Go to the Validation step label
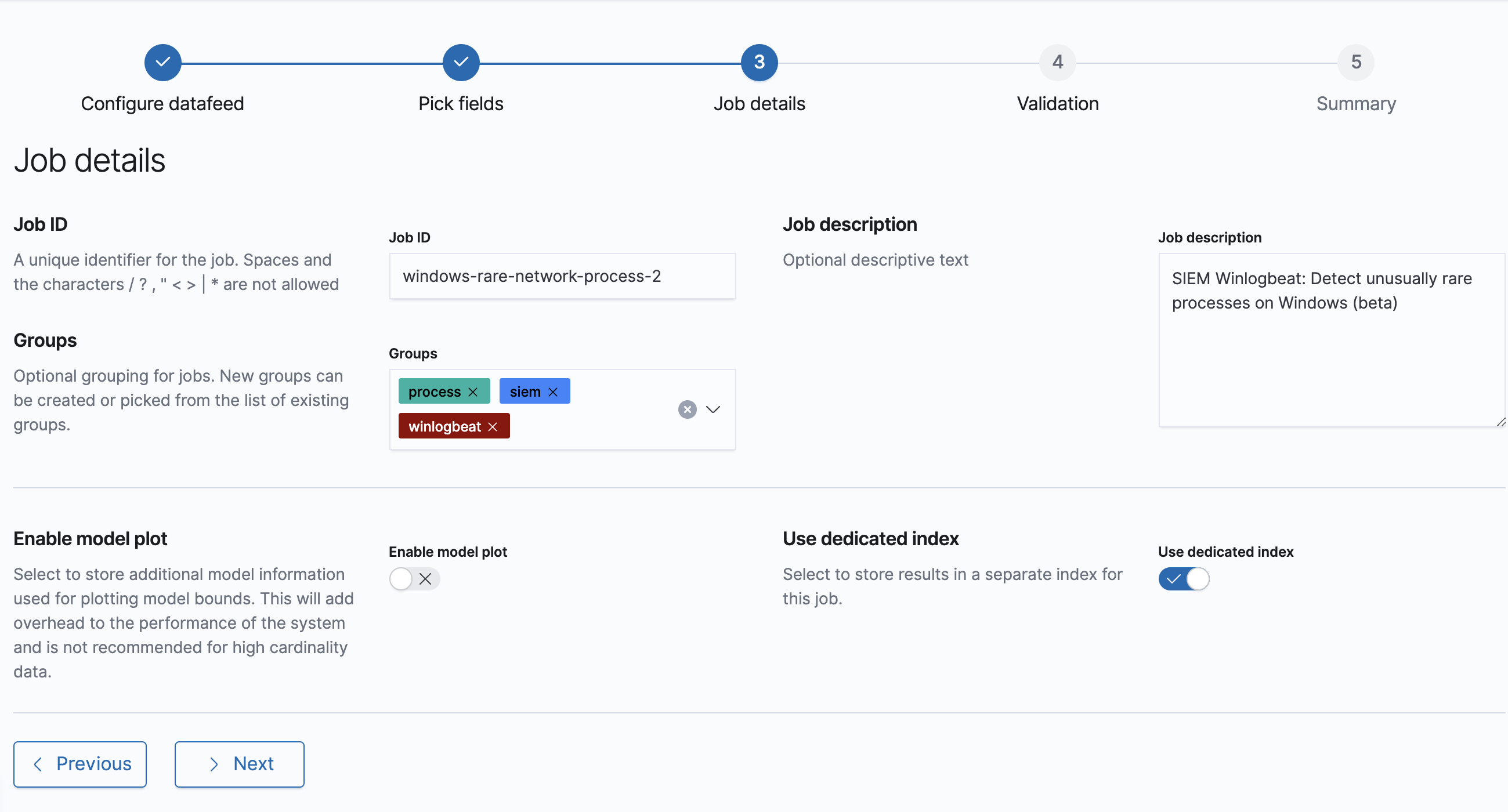1508x812 pixels. pyautogui.click(x=1057, y=104)
